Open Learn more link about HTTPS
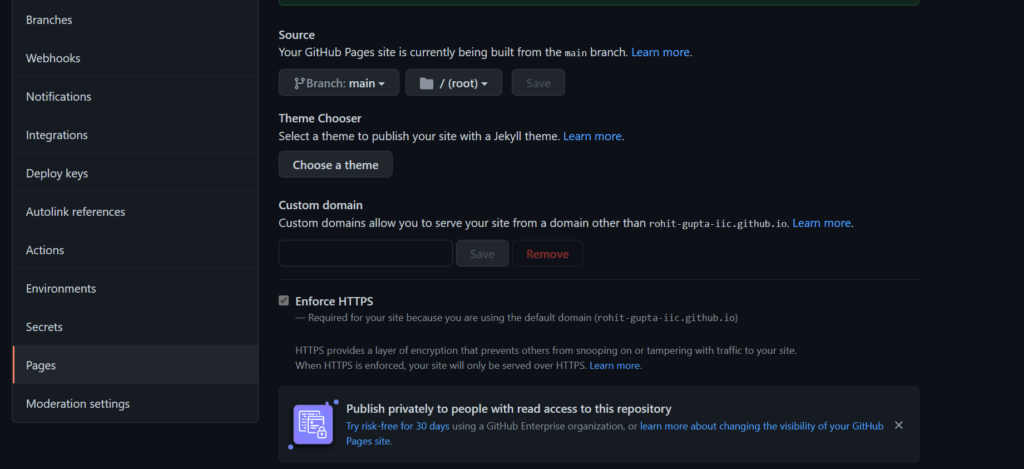 click(x=615, y=366)
